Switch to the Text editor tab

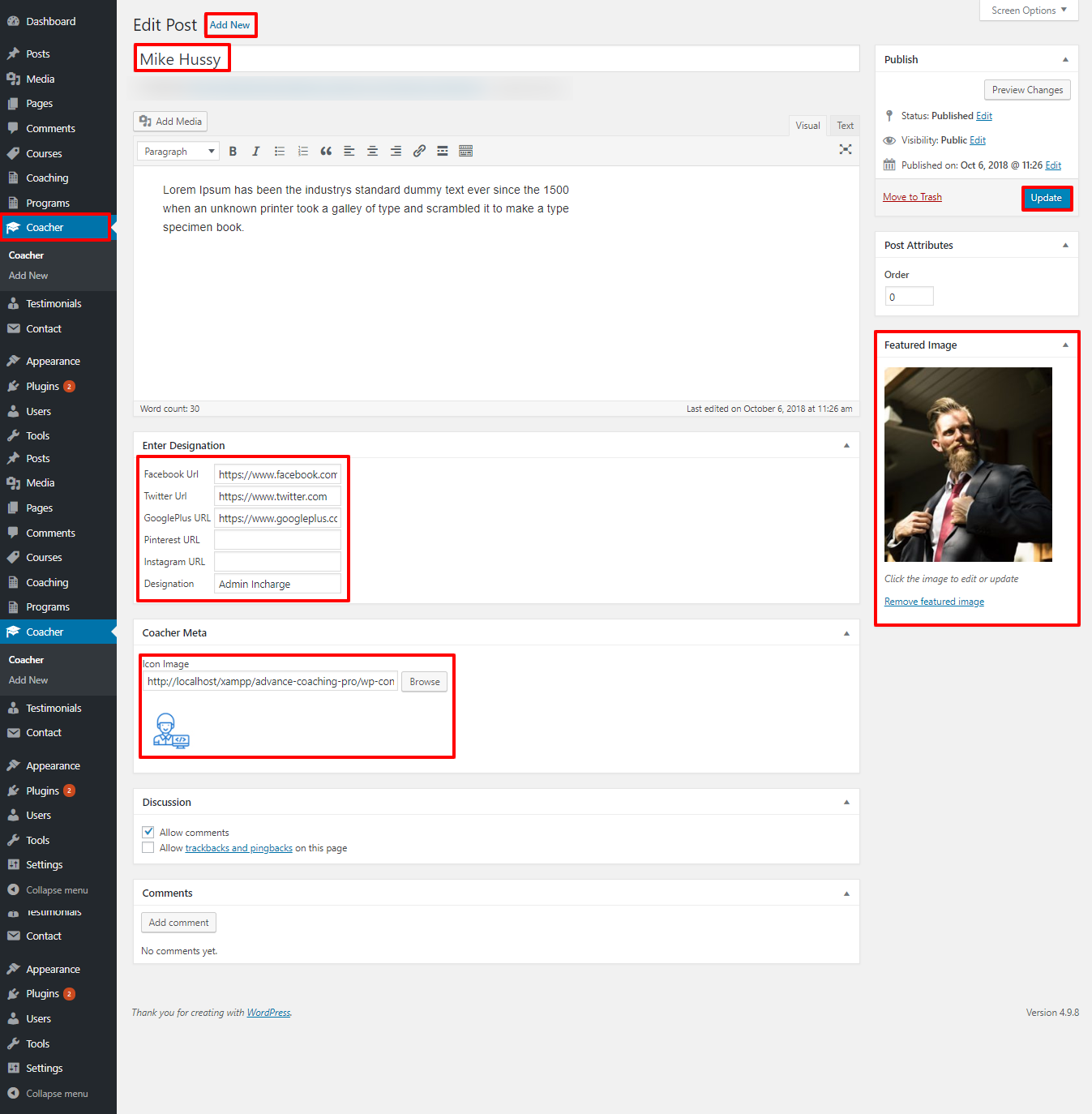tap(845, 126)
